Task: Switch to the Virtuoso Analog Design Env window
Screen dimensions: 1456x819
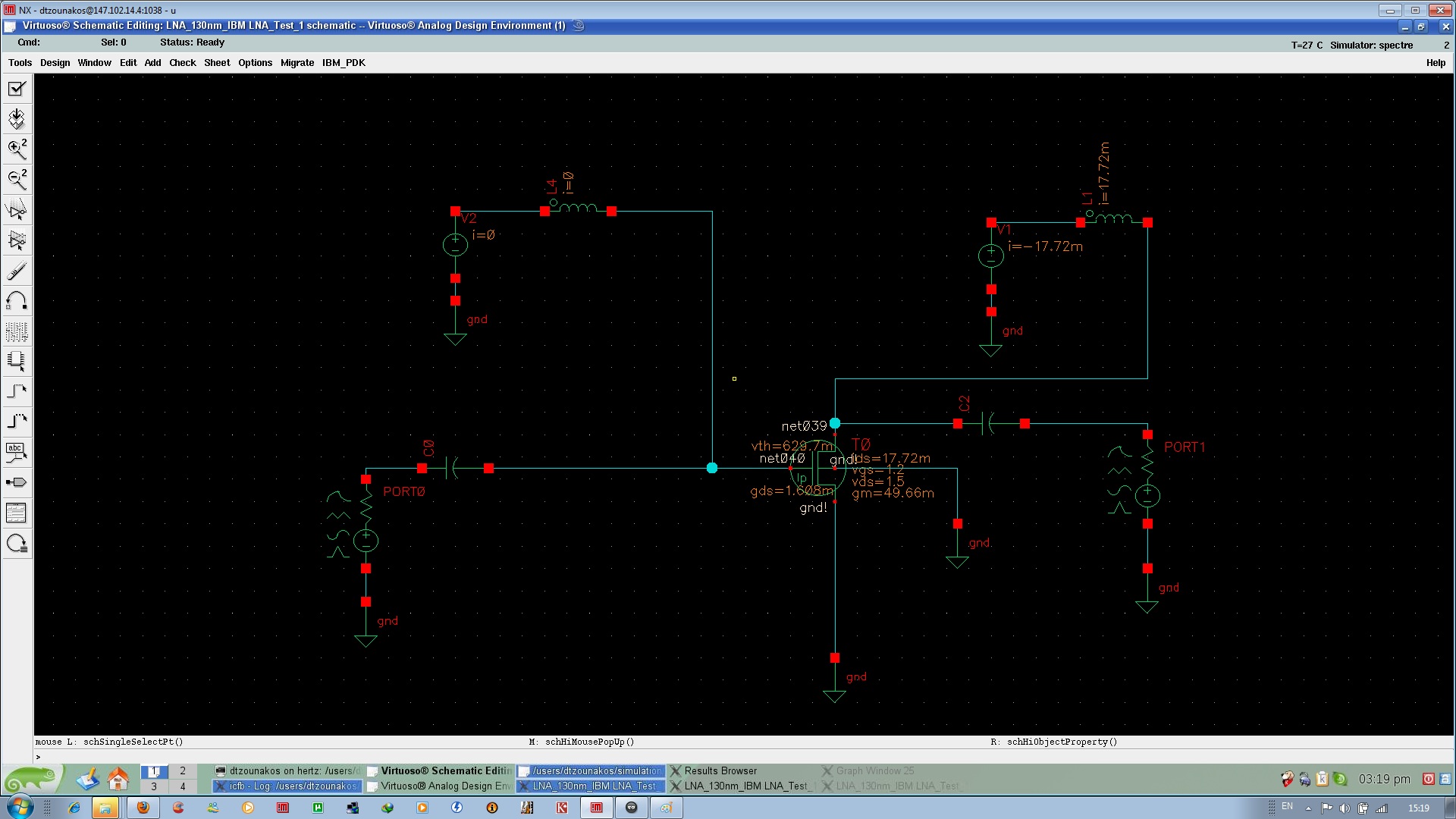Action: pos(445,786)
